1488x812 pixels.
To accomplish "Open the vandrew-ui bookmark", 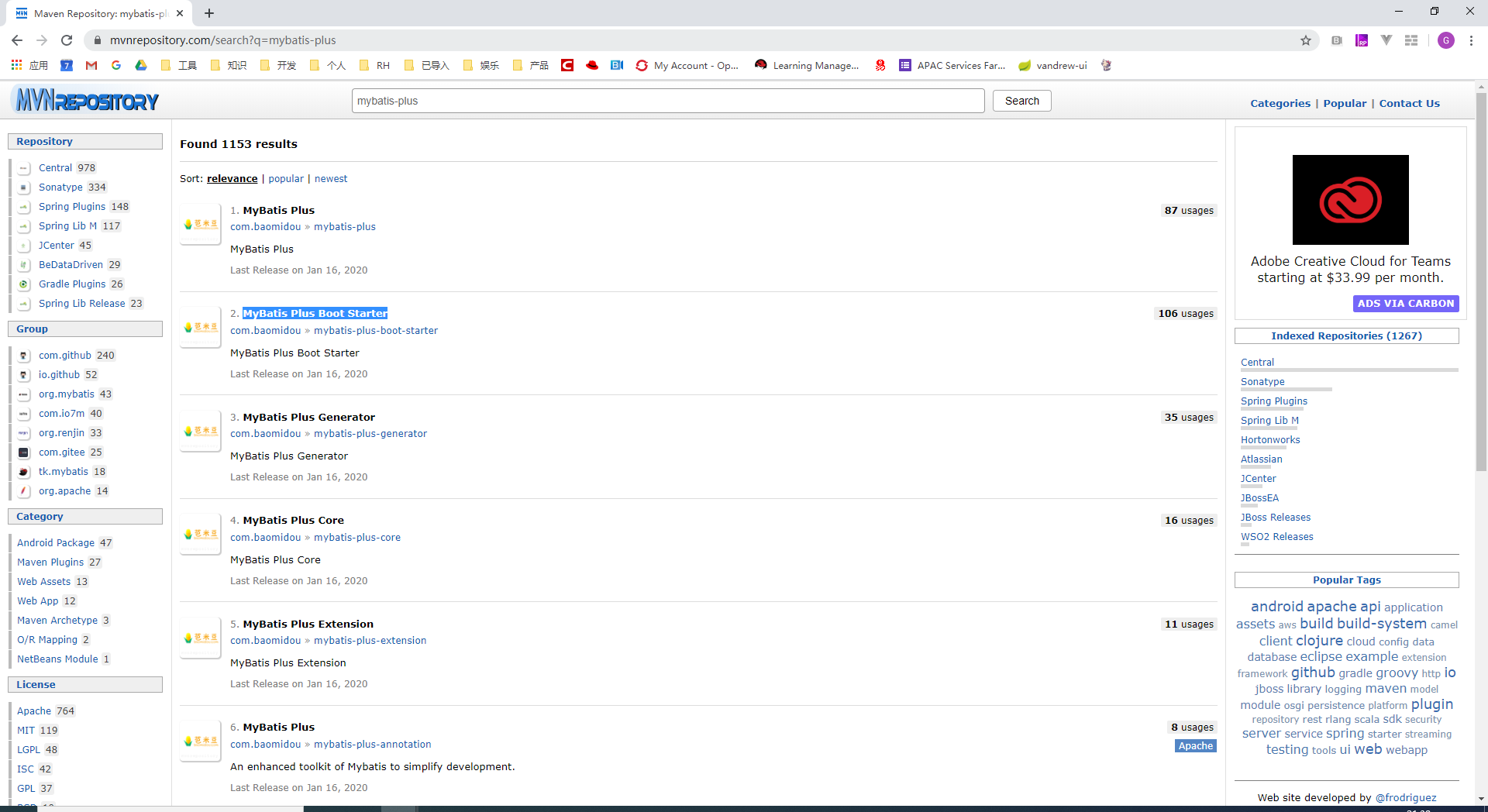I will pyautogui.click(x=1053, y=65).
